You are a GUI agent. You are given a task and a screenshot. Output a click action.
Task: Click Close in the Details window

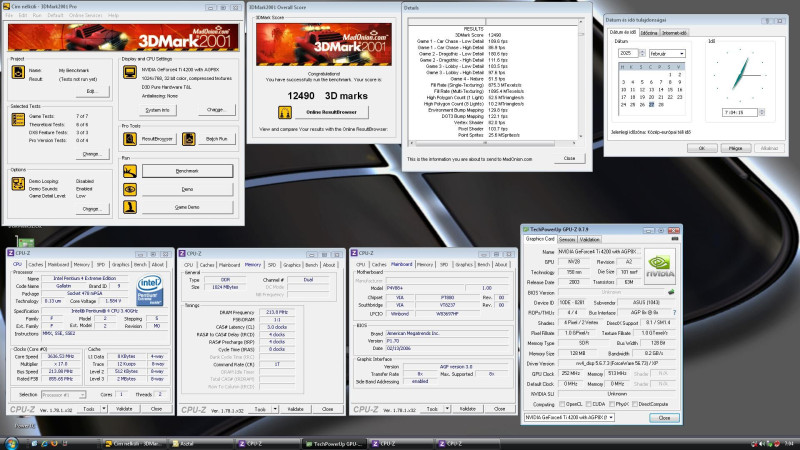point(569,158)
